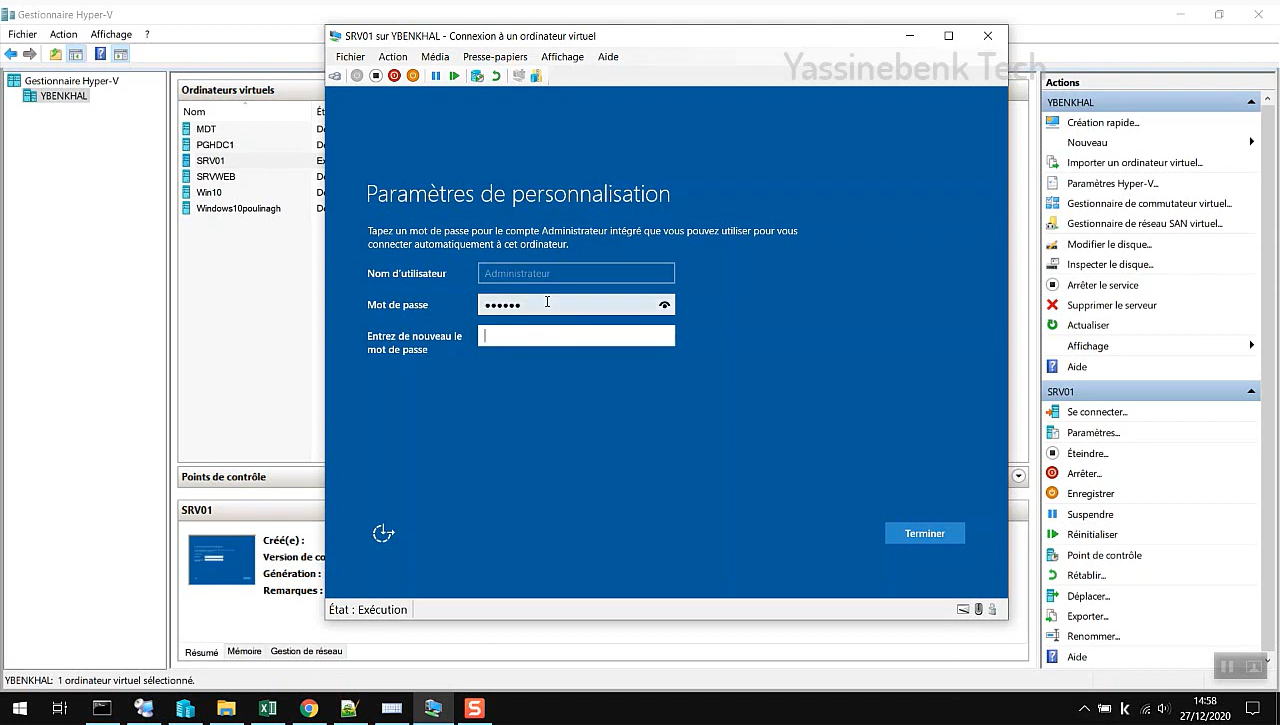Viewport: 1280px width, 725px height.
Task: Expand the Affichage submenu in Actions panel
Action: point(1251,345)
